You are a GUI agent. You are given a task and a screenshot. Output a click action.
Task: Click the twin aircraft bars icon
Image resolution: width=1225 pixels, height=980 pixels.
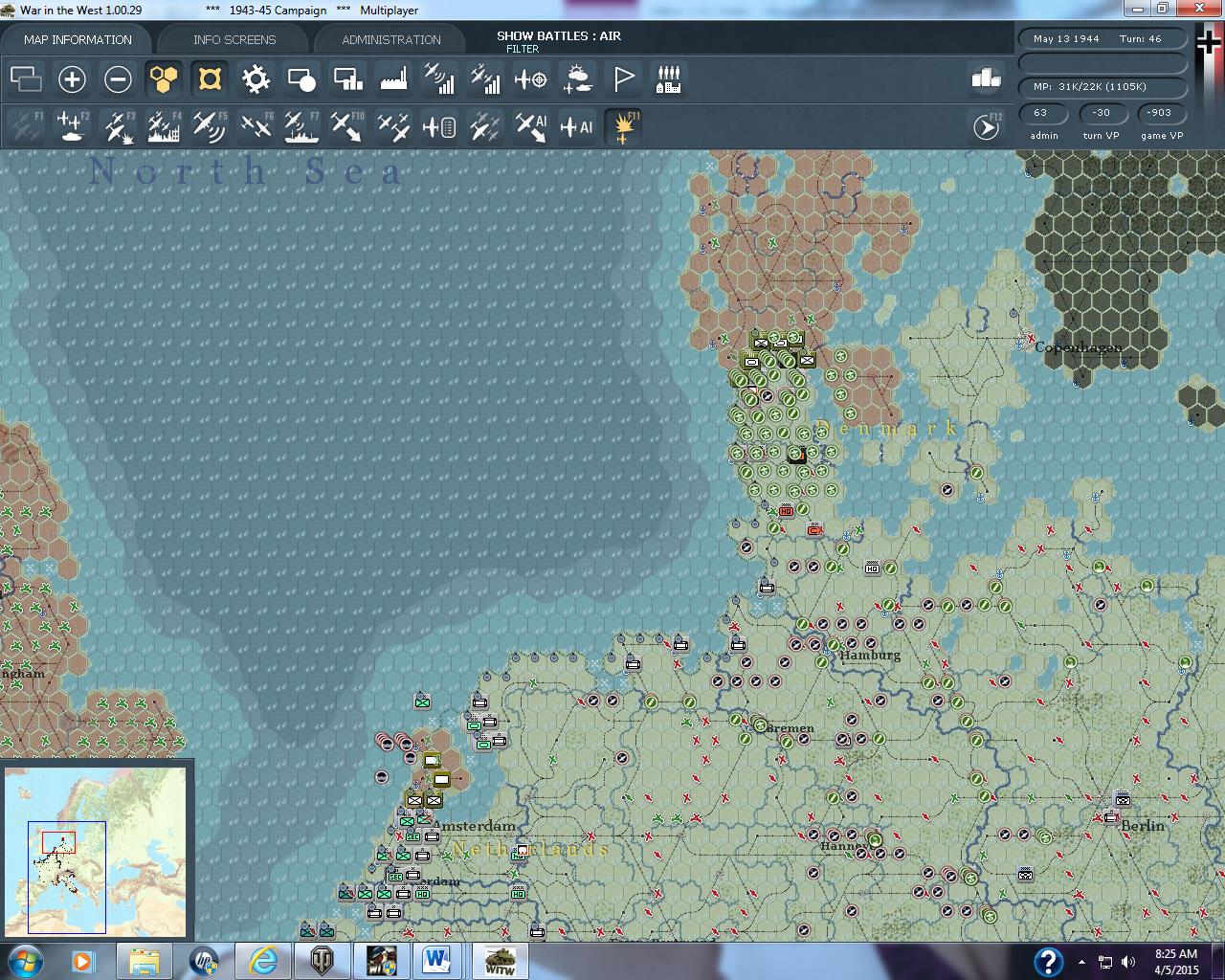[485, 78]
